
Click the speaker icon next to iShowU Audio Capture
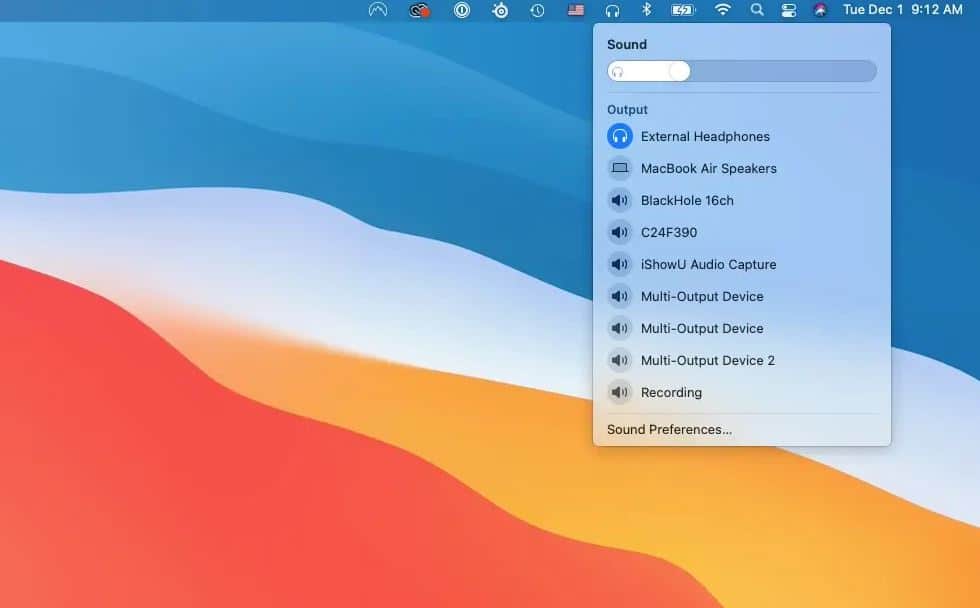(619, 264)
